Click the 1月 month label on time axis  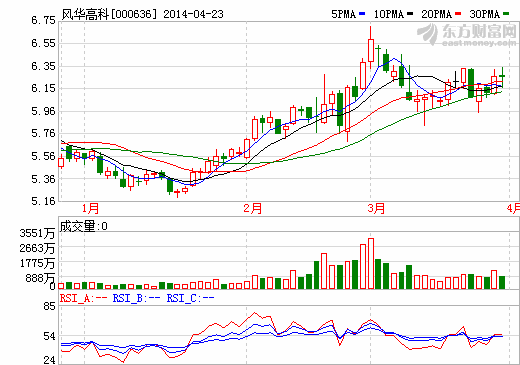[90, 209]
